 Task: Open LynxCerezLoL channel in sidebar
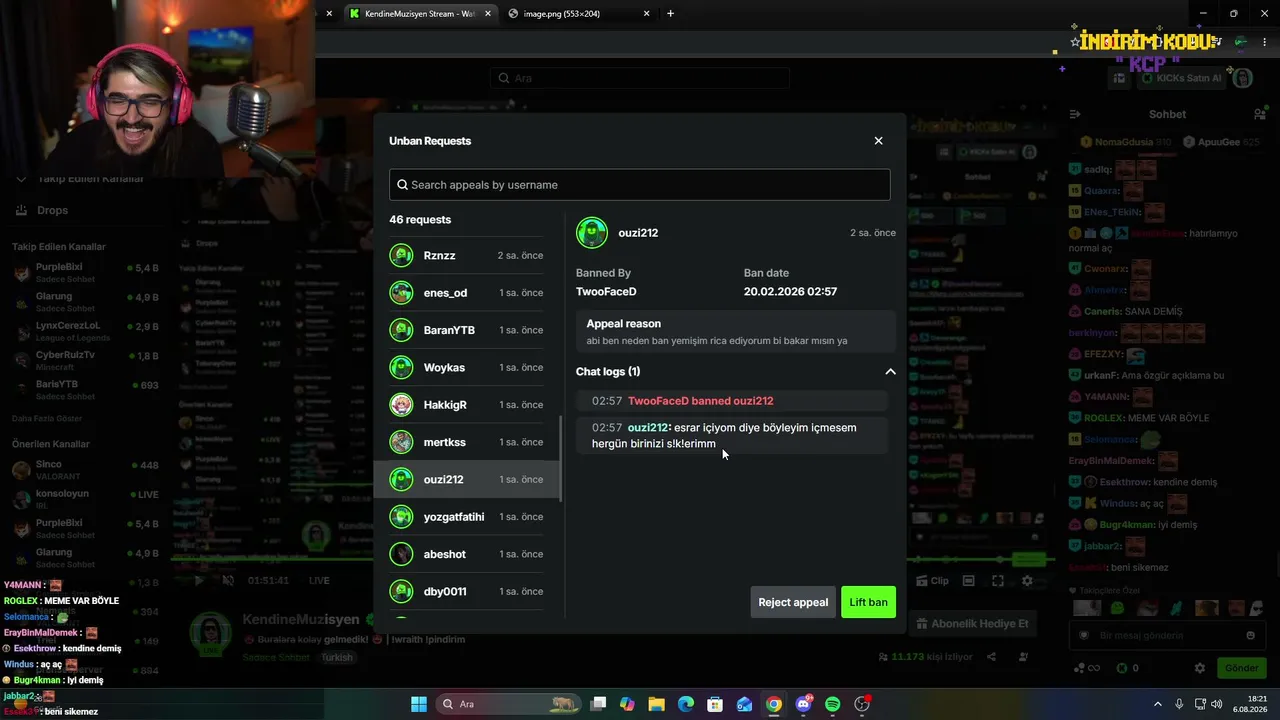point(87,331)
